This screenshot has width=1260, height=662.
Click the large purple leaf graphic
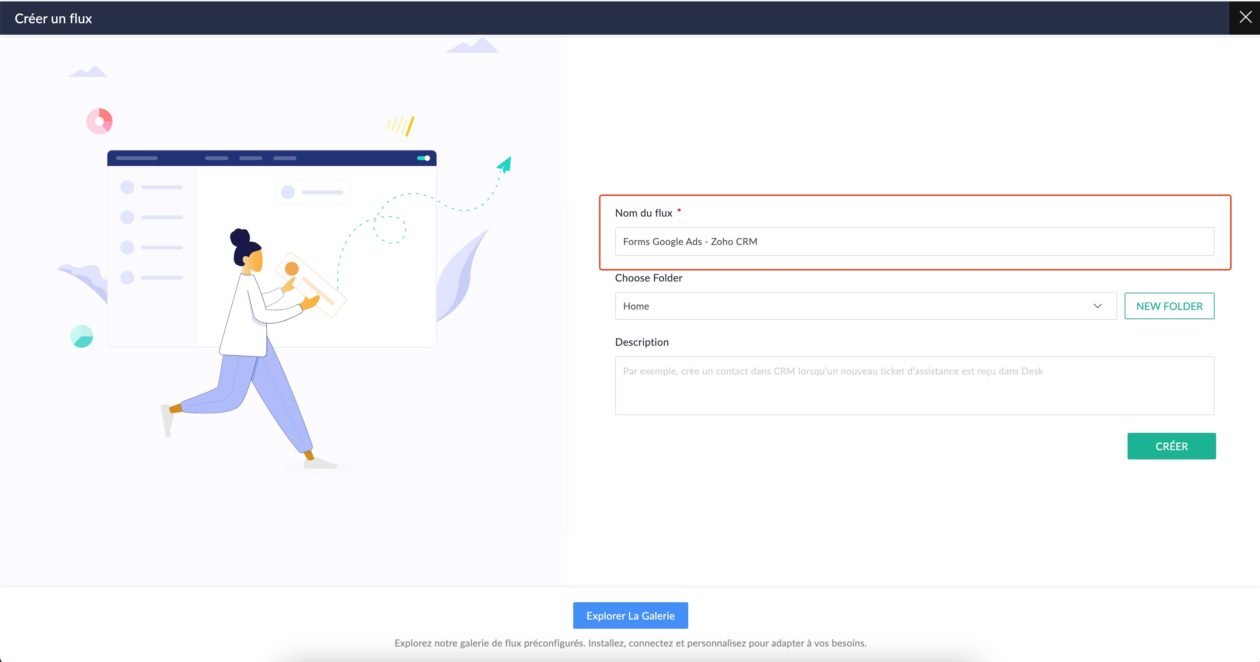460,275
